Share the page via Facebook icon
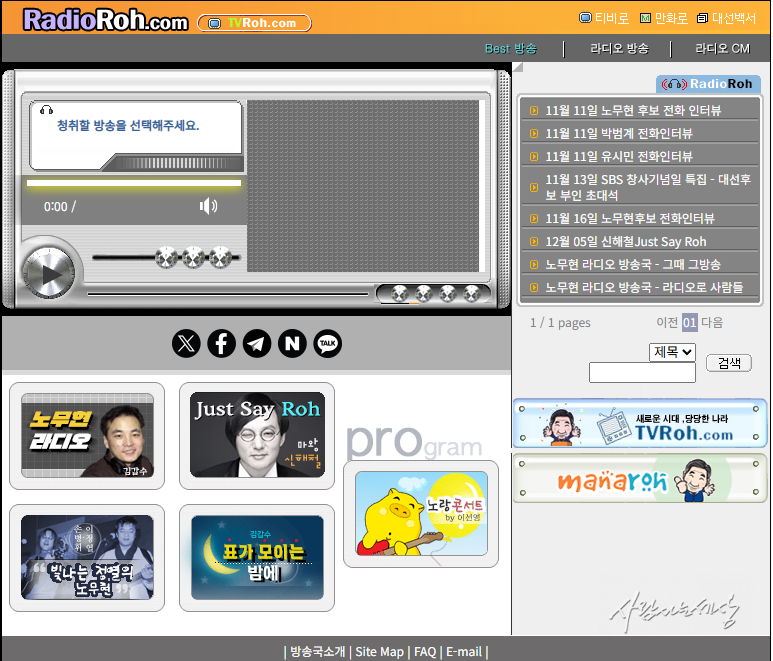 (221, 344)
